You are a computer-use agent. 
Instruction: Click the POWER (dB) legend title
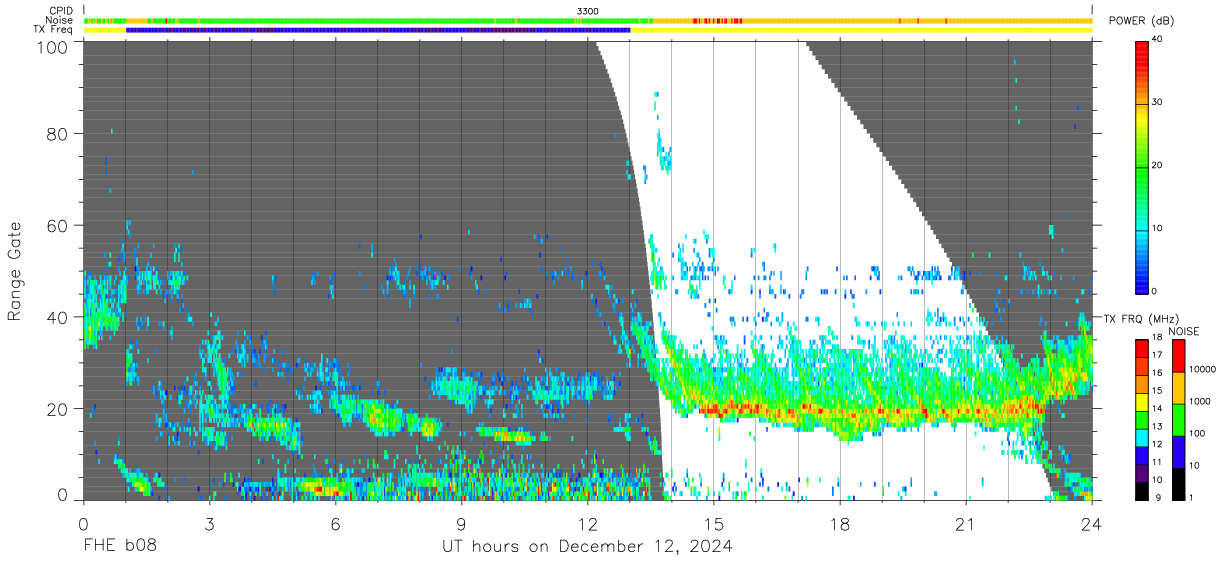(x=1141, y=21)
